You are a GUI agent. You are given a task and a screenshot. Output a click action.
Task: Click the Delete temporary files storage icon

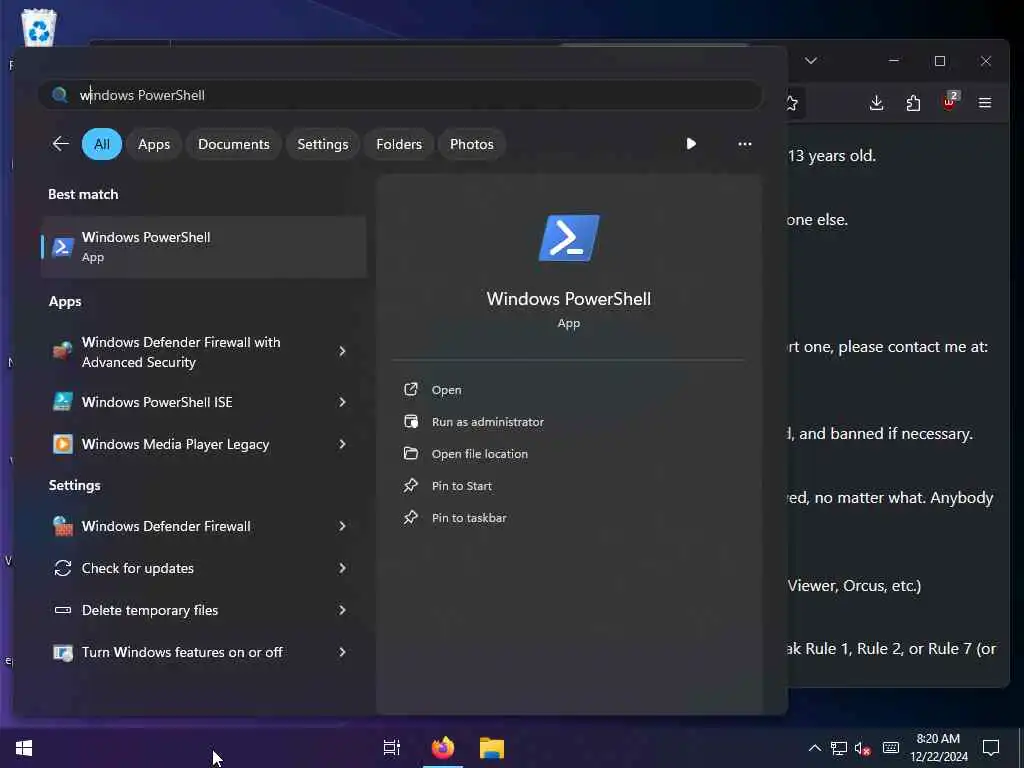63,610
